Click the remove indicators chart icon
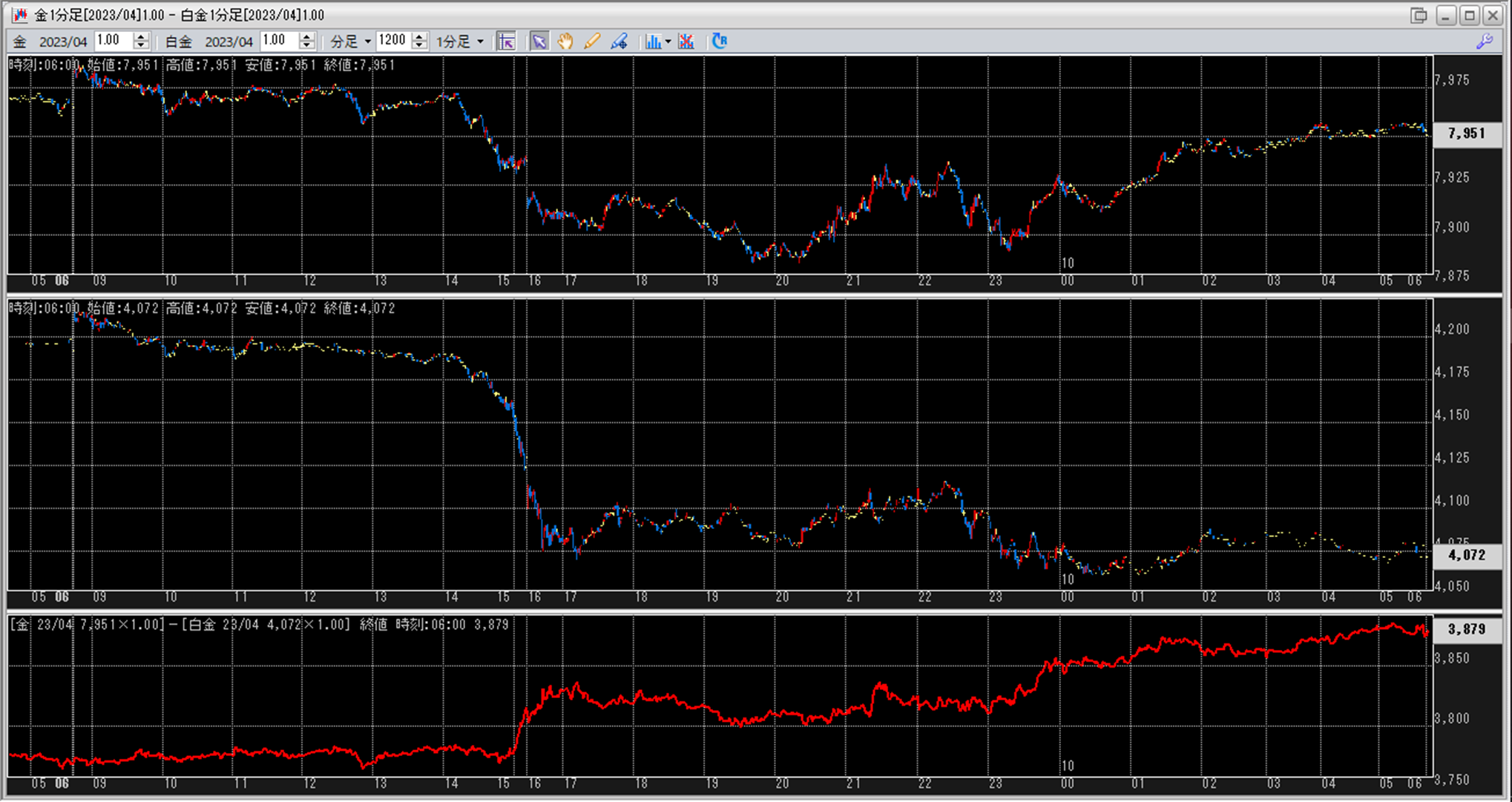This screenshot has height=802, width=1512. pos(686,42)
